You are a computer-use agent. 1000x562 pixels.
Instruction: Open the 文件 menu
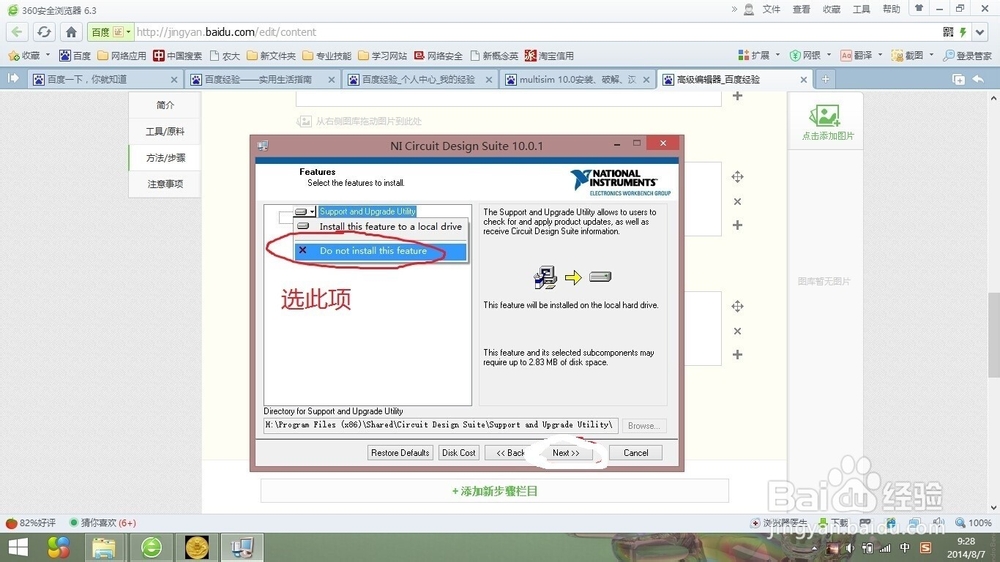pos(771,9)
